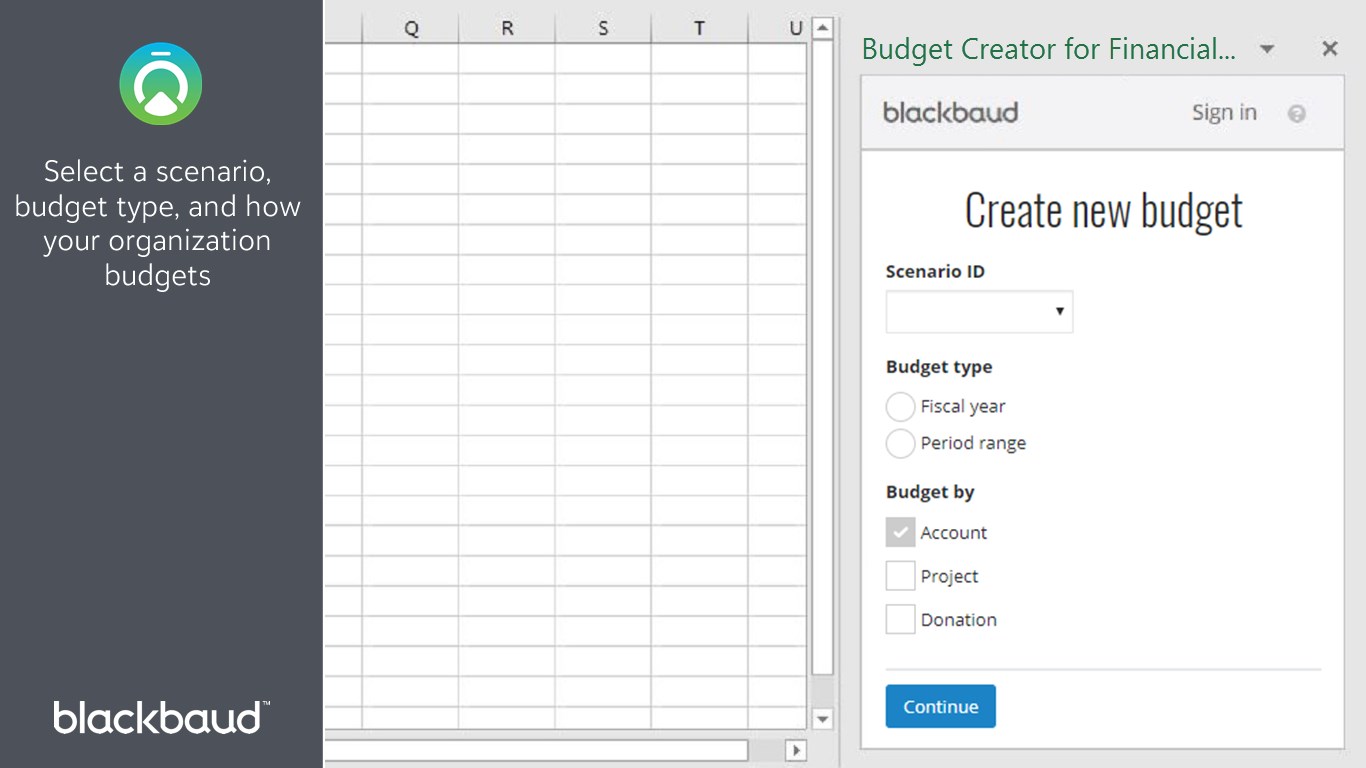Select the Period range radio button
Viewport: 1366px width, 768px height.
(900, 444)
